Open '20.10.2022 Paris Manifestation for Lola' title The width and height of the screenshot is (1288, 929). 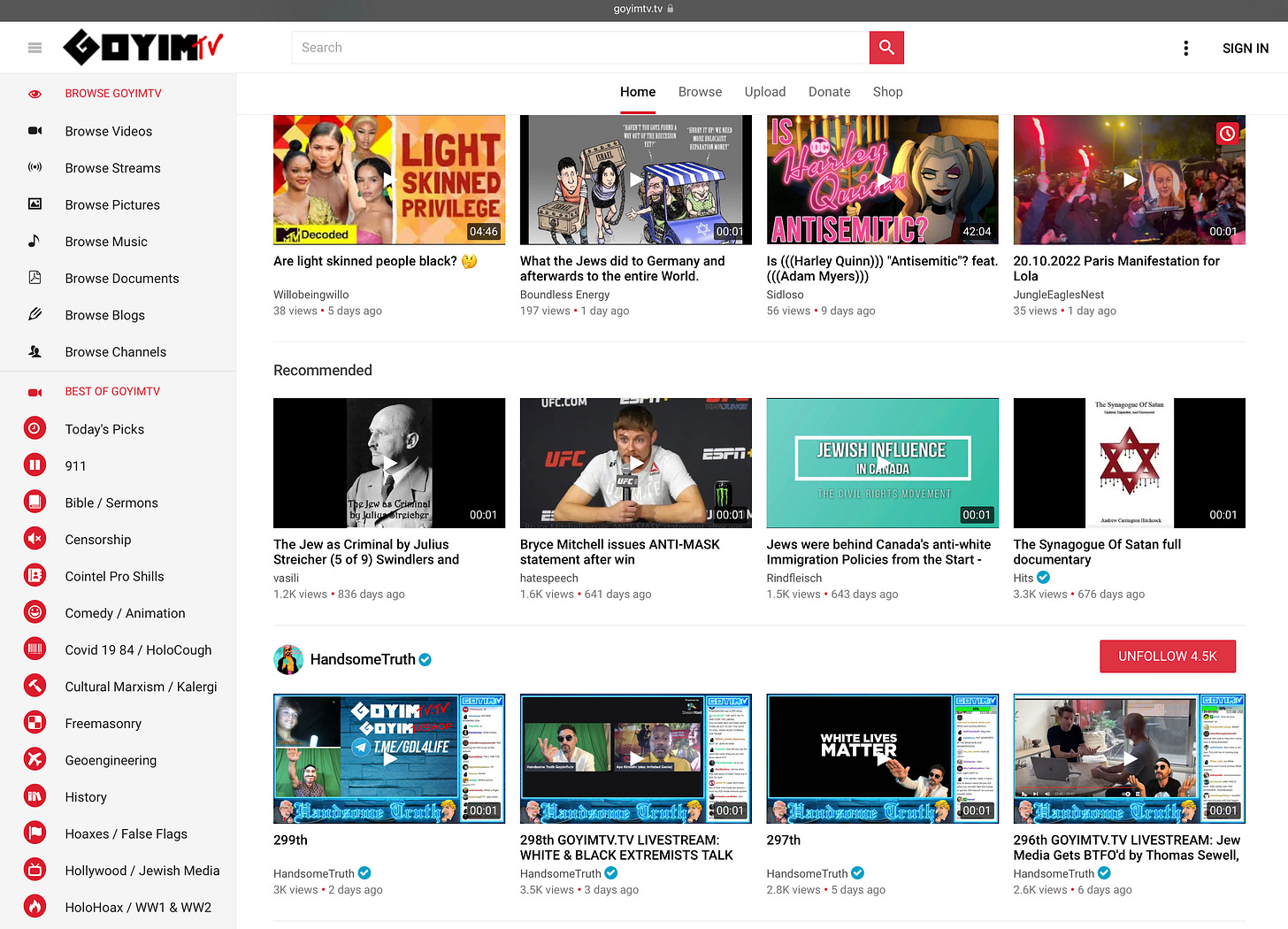pos(1116,268)
